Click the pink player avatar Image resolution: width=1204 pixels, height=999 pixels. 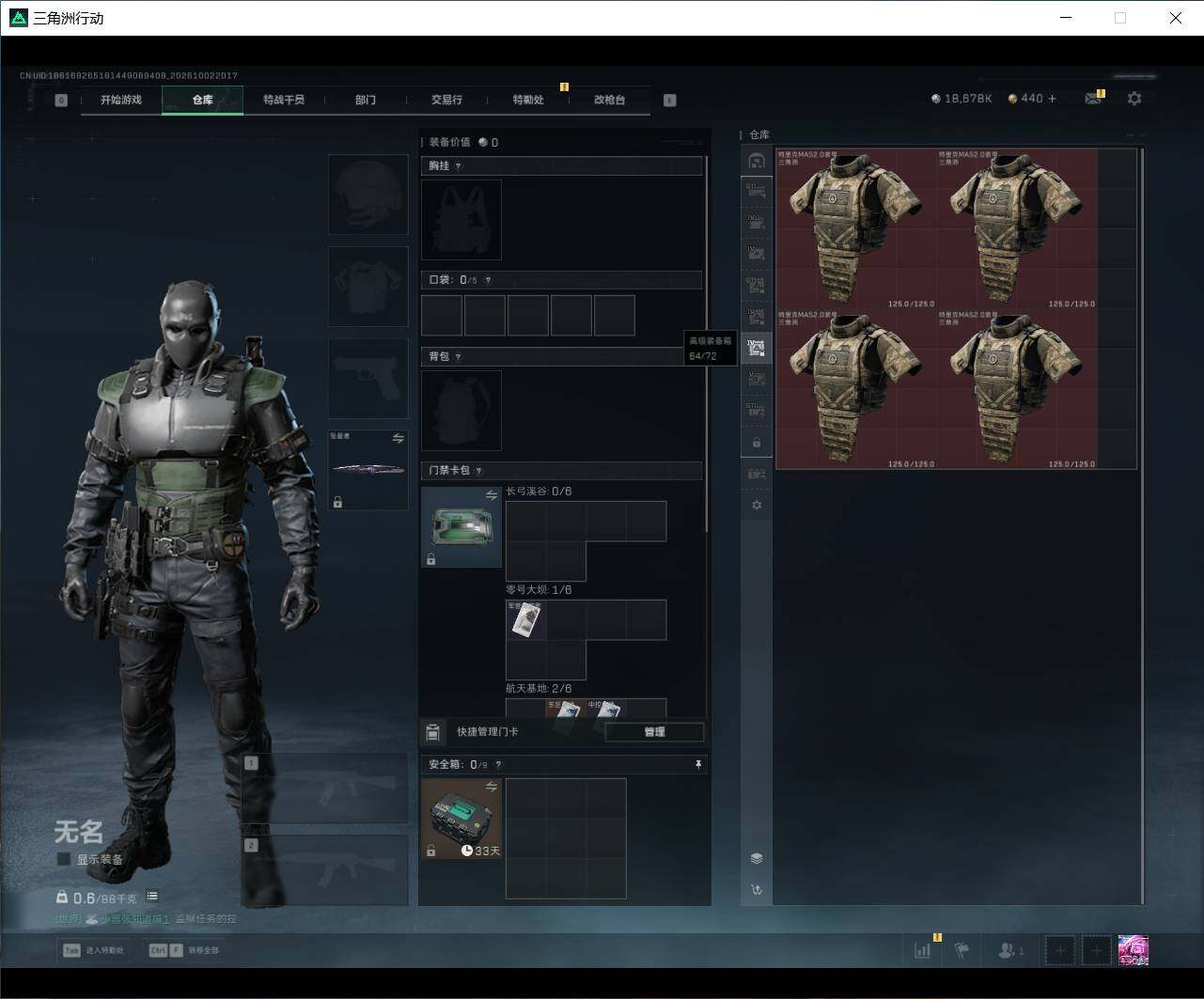click(1133, 950)
